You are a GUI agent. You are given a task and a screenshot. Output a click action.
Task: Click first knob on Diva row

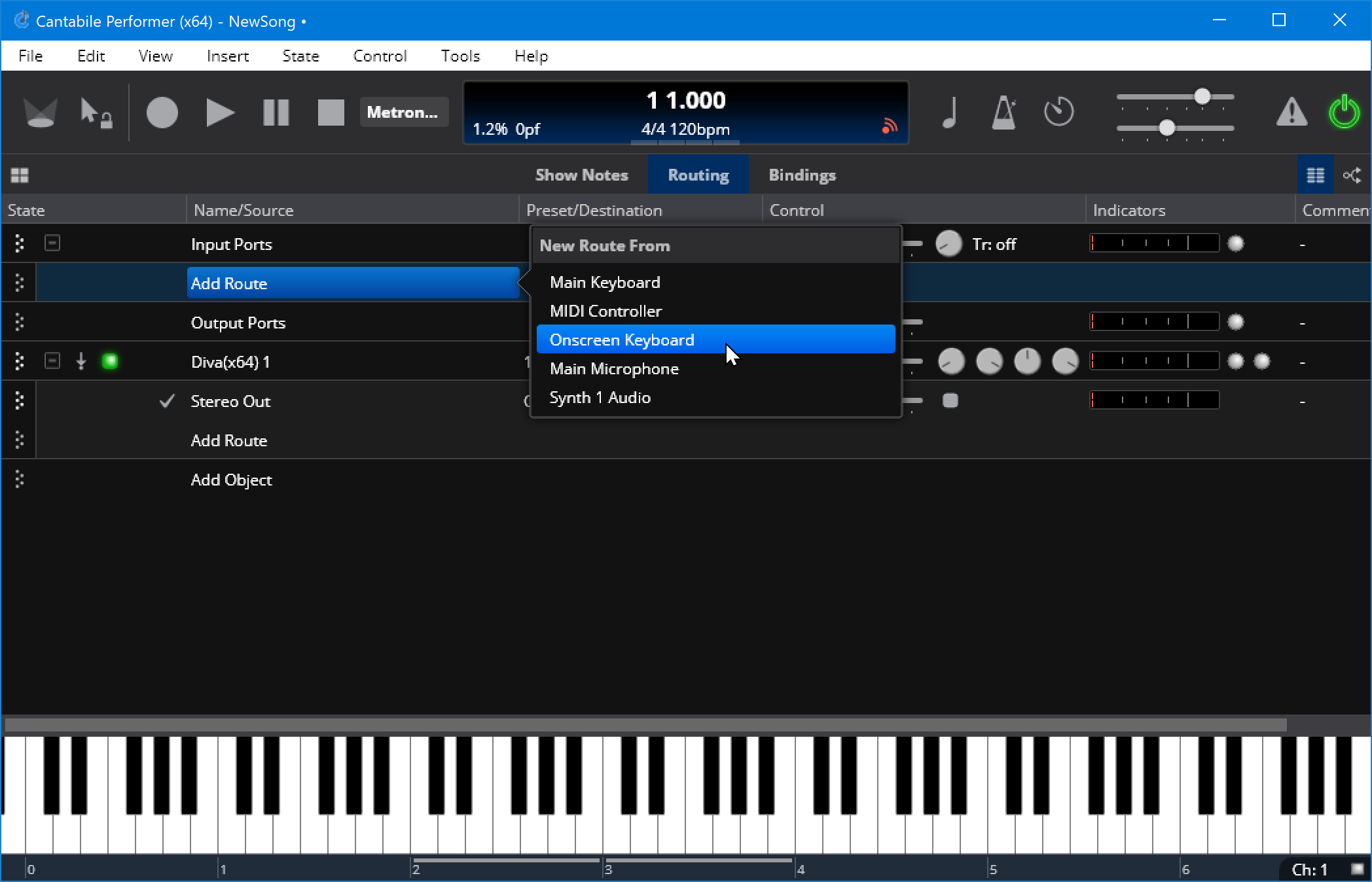point(951,361)
